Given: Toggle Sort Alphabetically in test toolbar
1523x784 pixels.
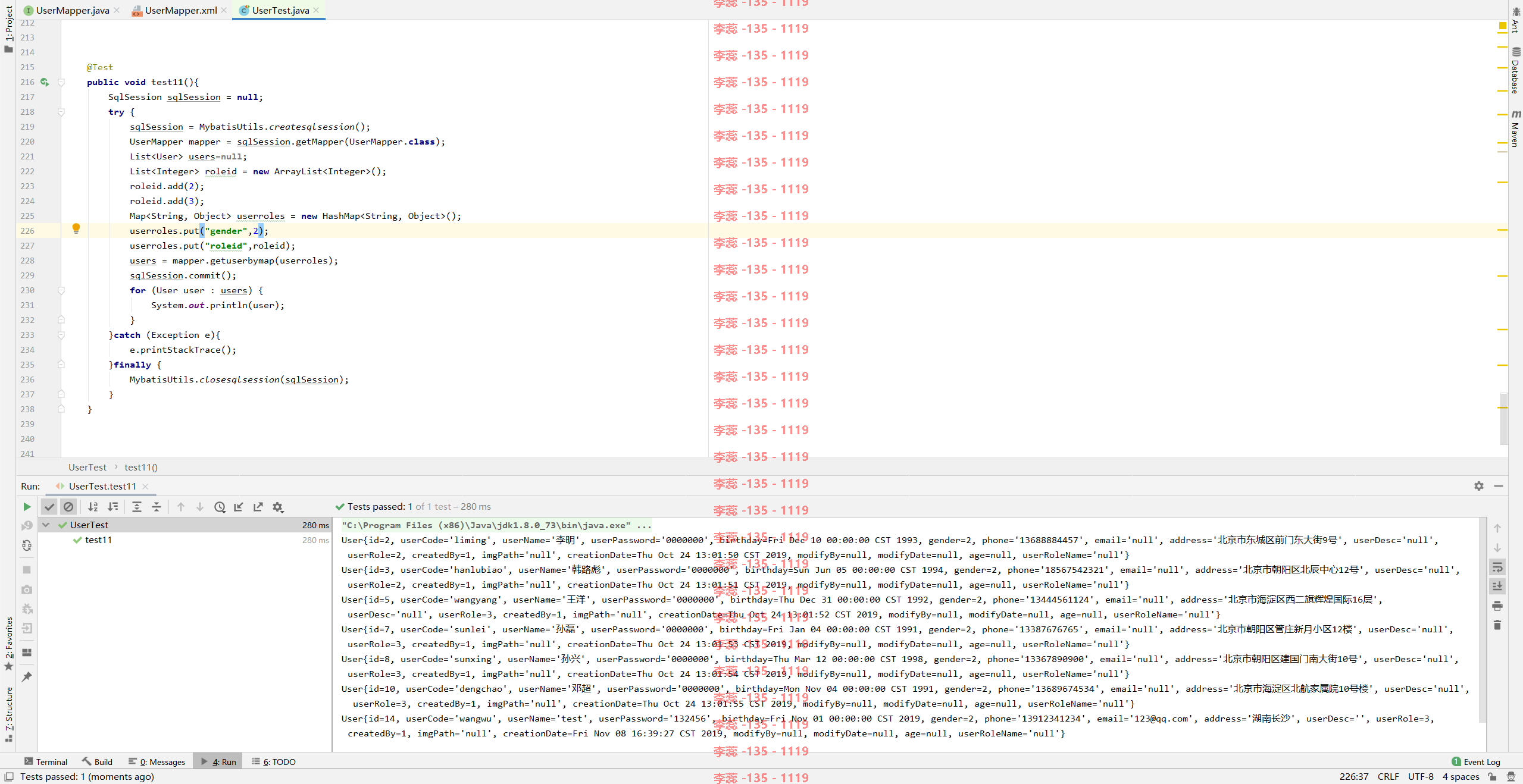Looking at the screenshot, I should 93,507.
